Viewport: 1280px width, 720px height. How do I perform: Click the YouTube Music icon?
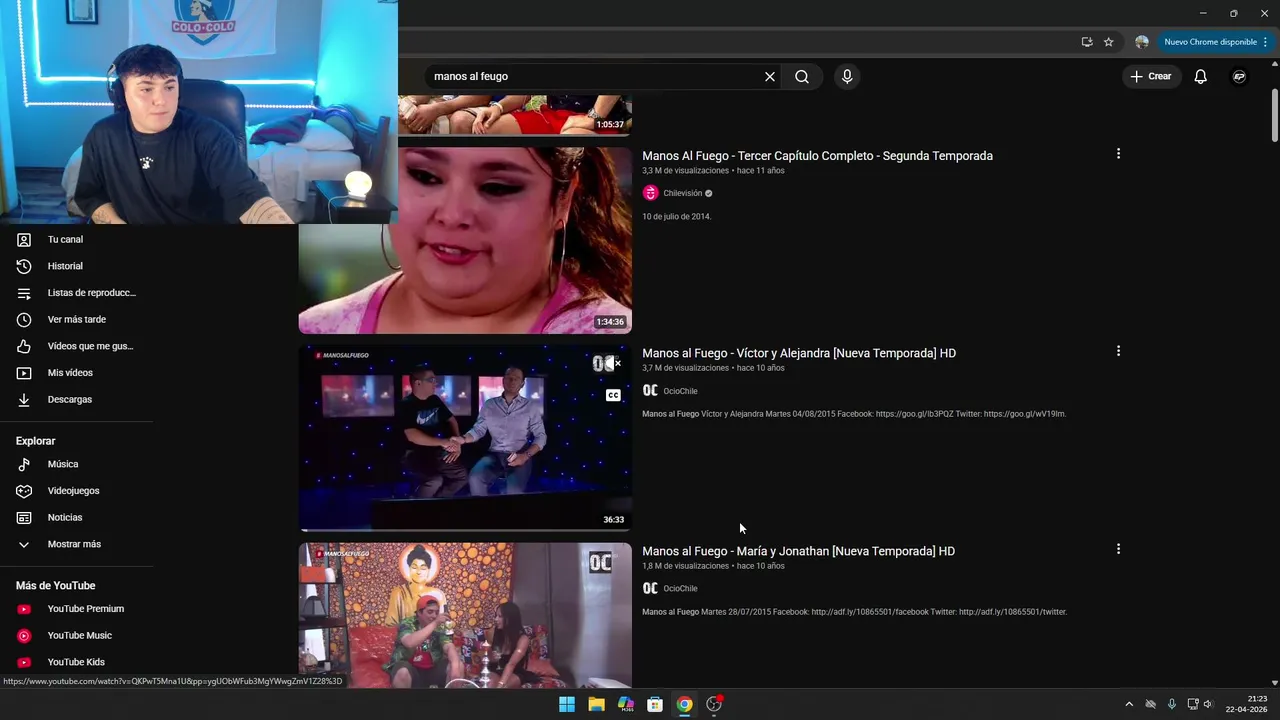(24, 636)
